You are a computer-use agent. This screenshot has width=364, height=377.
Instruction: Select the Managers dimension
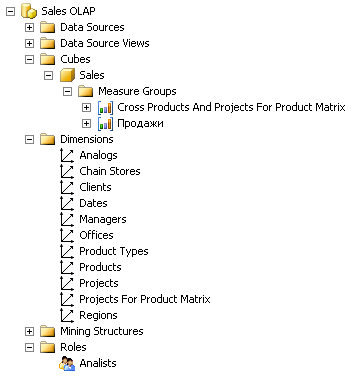103,219
